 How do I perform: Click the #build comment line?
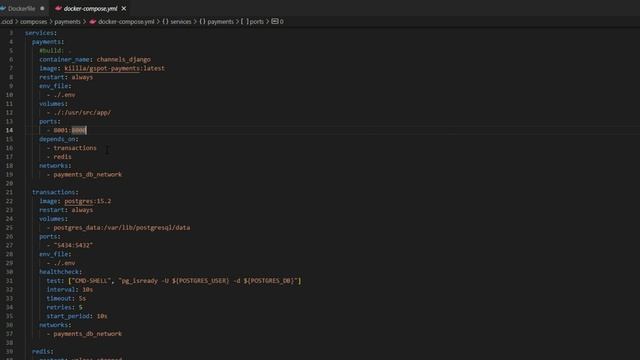coord(55,51)
